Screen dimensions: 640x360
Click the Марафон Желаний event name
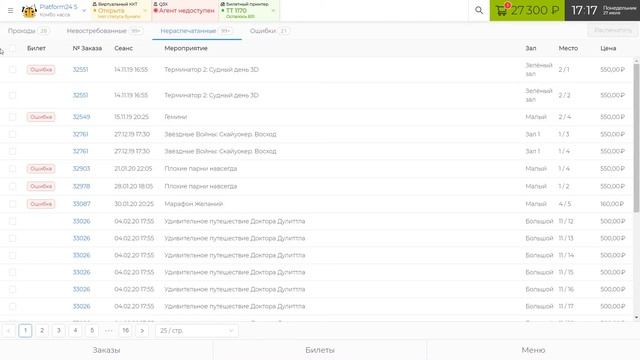[193, 204]
